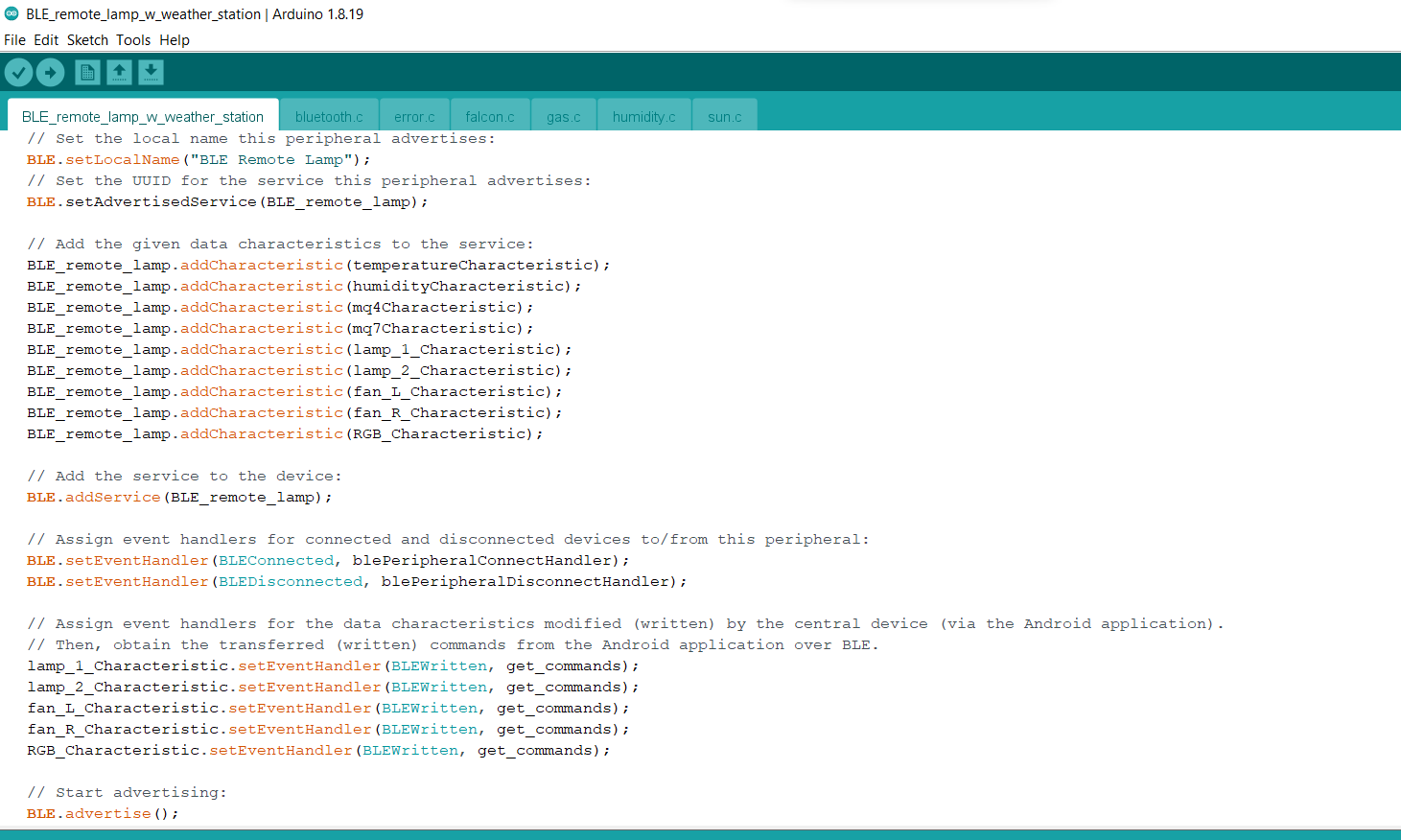Click the Verify button to compile the sketch
Viewport: 1401px width, 840px height.
[x=18, y=72]
